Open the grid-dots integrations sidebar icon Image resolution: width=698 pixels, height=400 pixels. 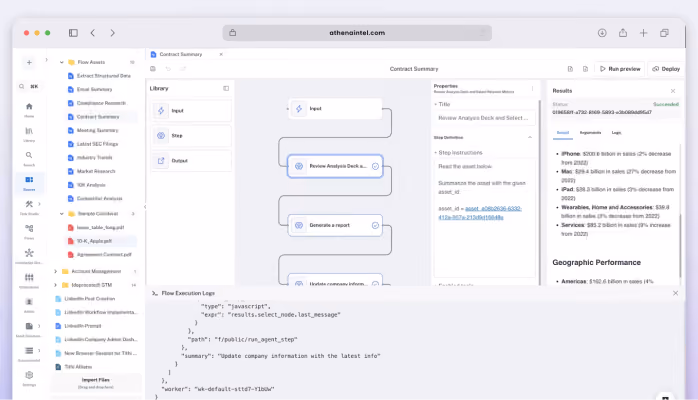29,277
